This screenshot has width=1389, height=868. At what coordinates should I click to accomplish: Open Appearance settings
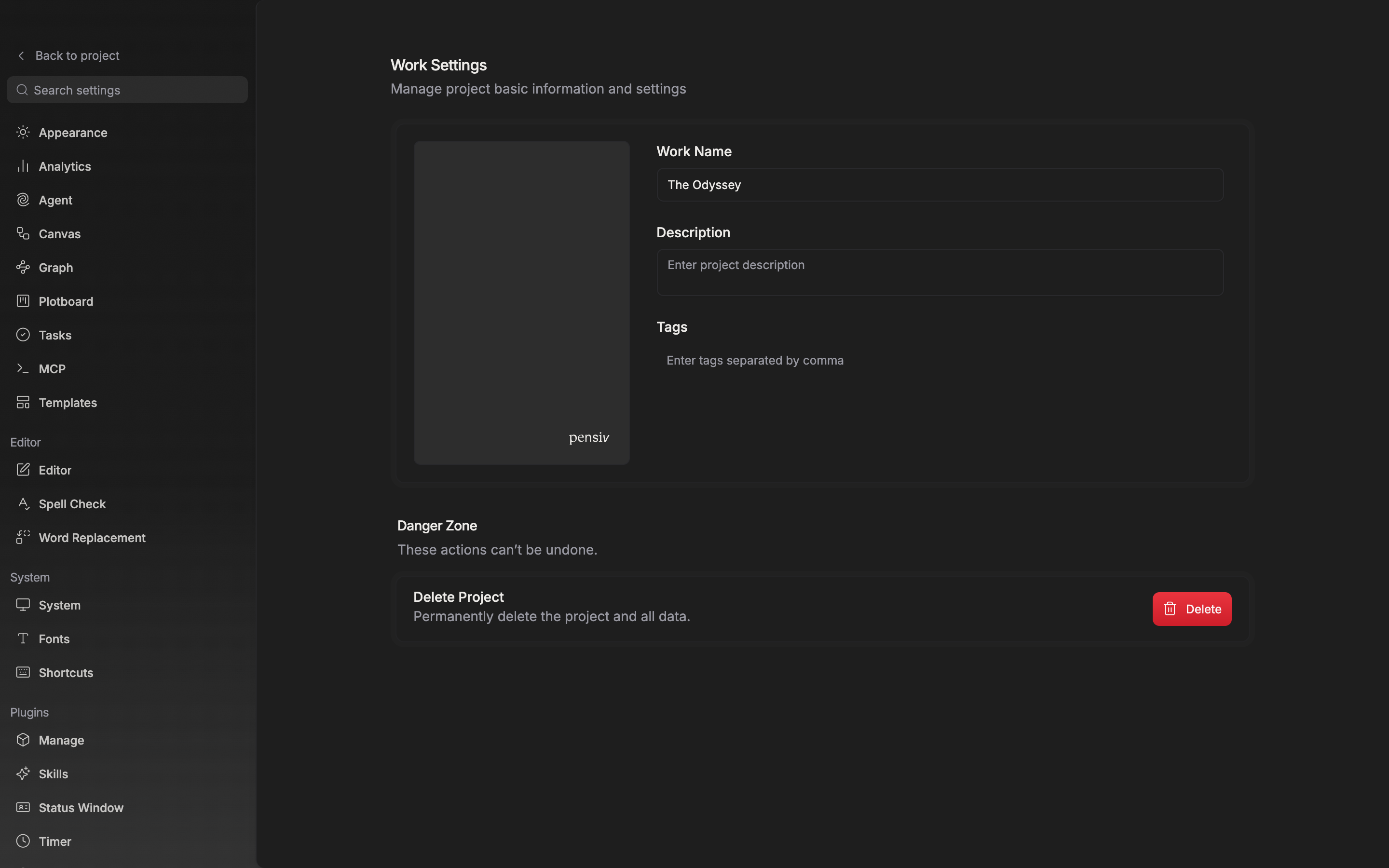(127, 133)
